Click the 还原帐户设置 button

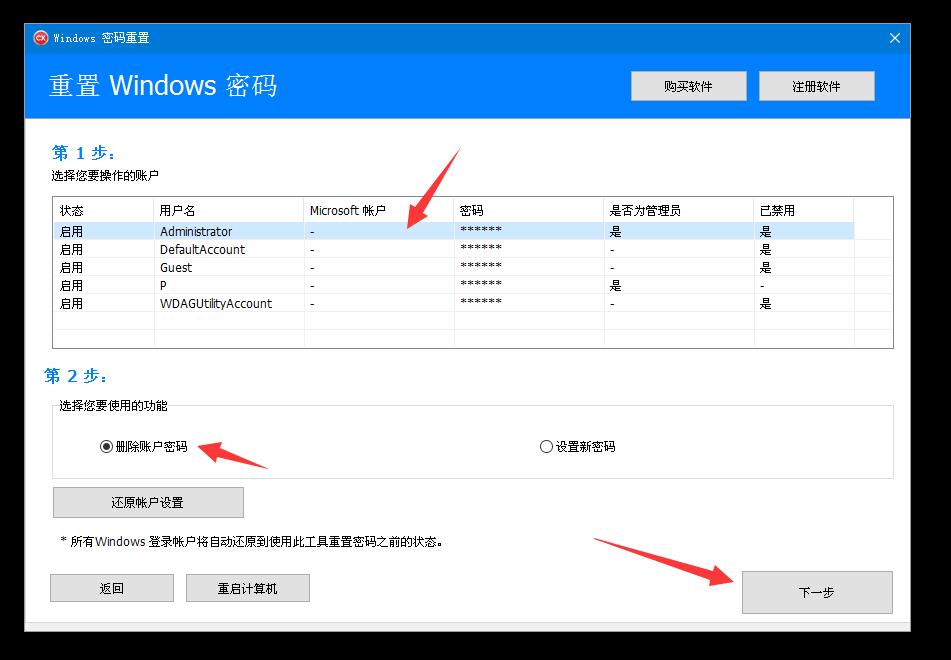pyautogui.click(x=148, y=502)
